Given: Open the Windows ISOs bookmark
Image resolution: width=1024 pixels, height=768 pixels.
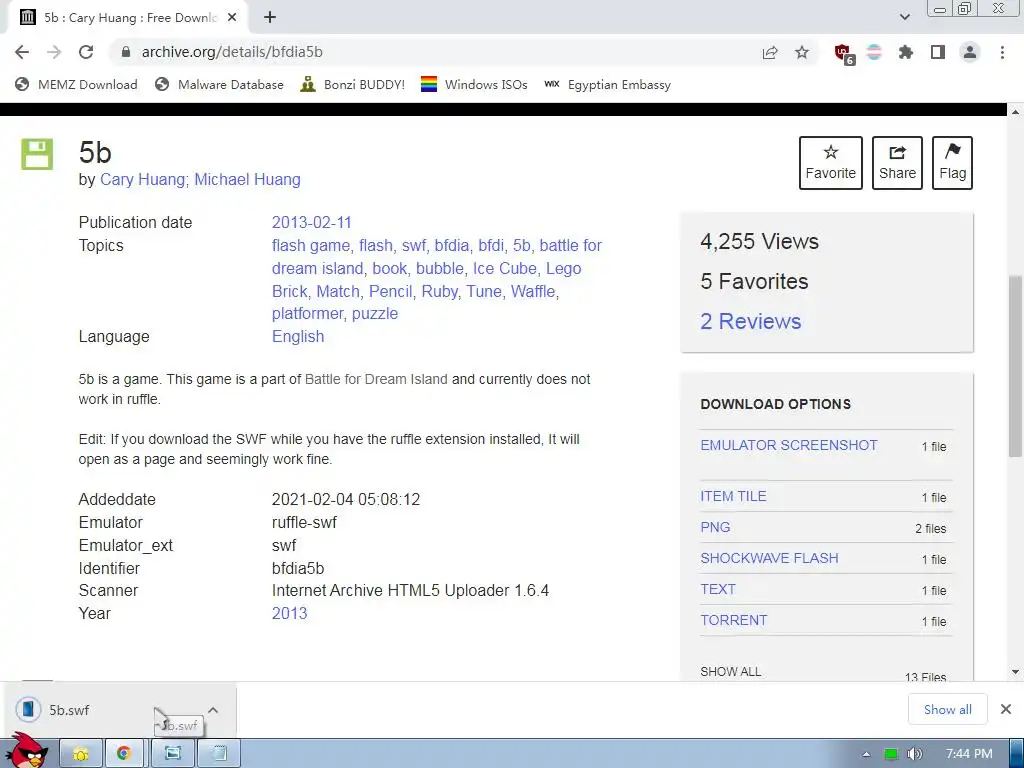Looking at the screenshot, I should [474, 84].
